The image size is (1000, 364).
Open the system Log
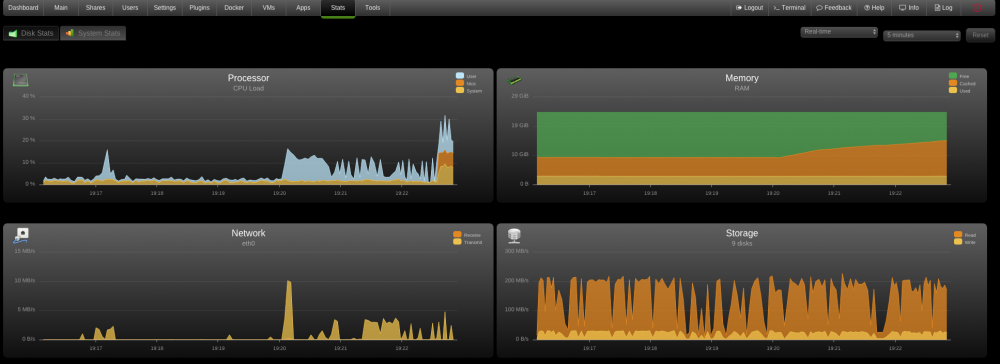coord(943,8)
